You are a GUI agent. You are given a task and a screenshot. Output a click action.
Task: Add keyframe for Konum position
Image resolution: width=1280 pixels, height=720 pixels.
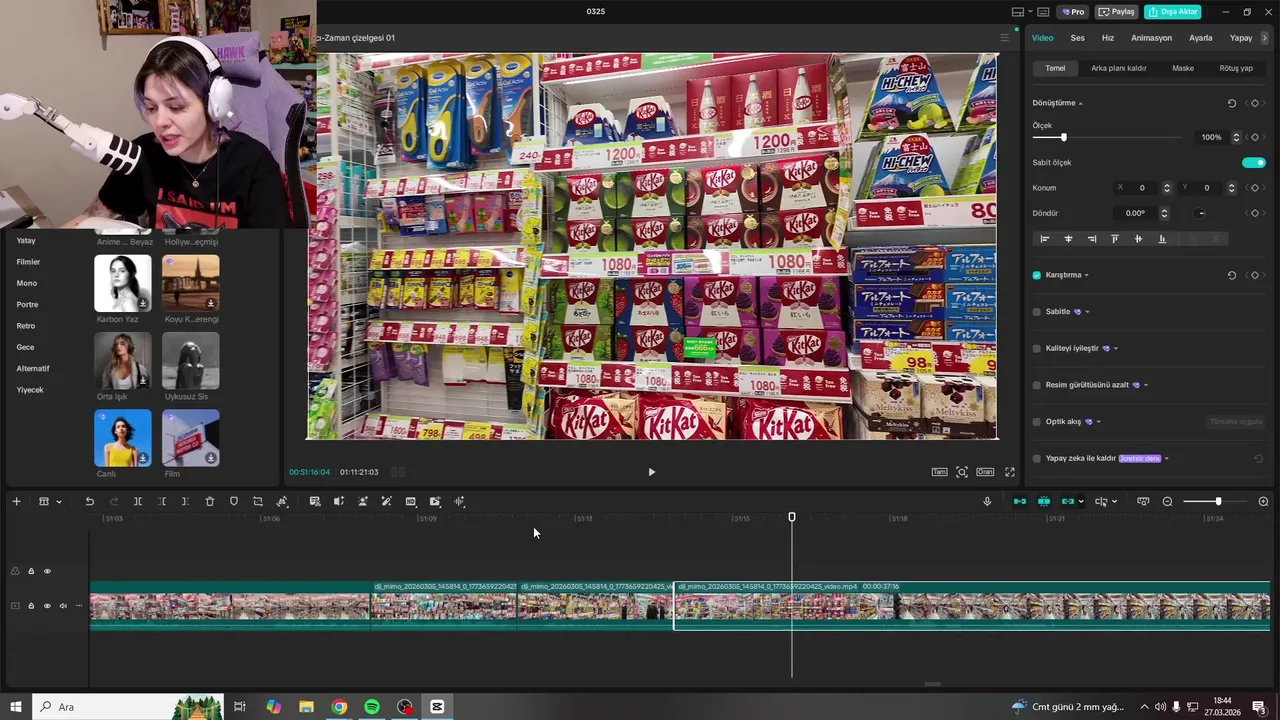1255,188
